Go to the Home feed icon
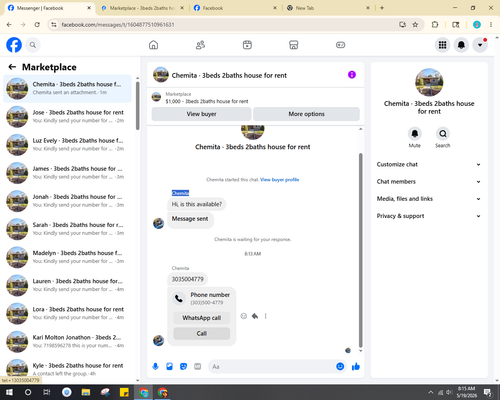 pyautogui.click(x=153, y=45)
